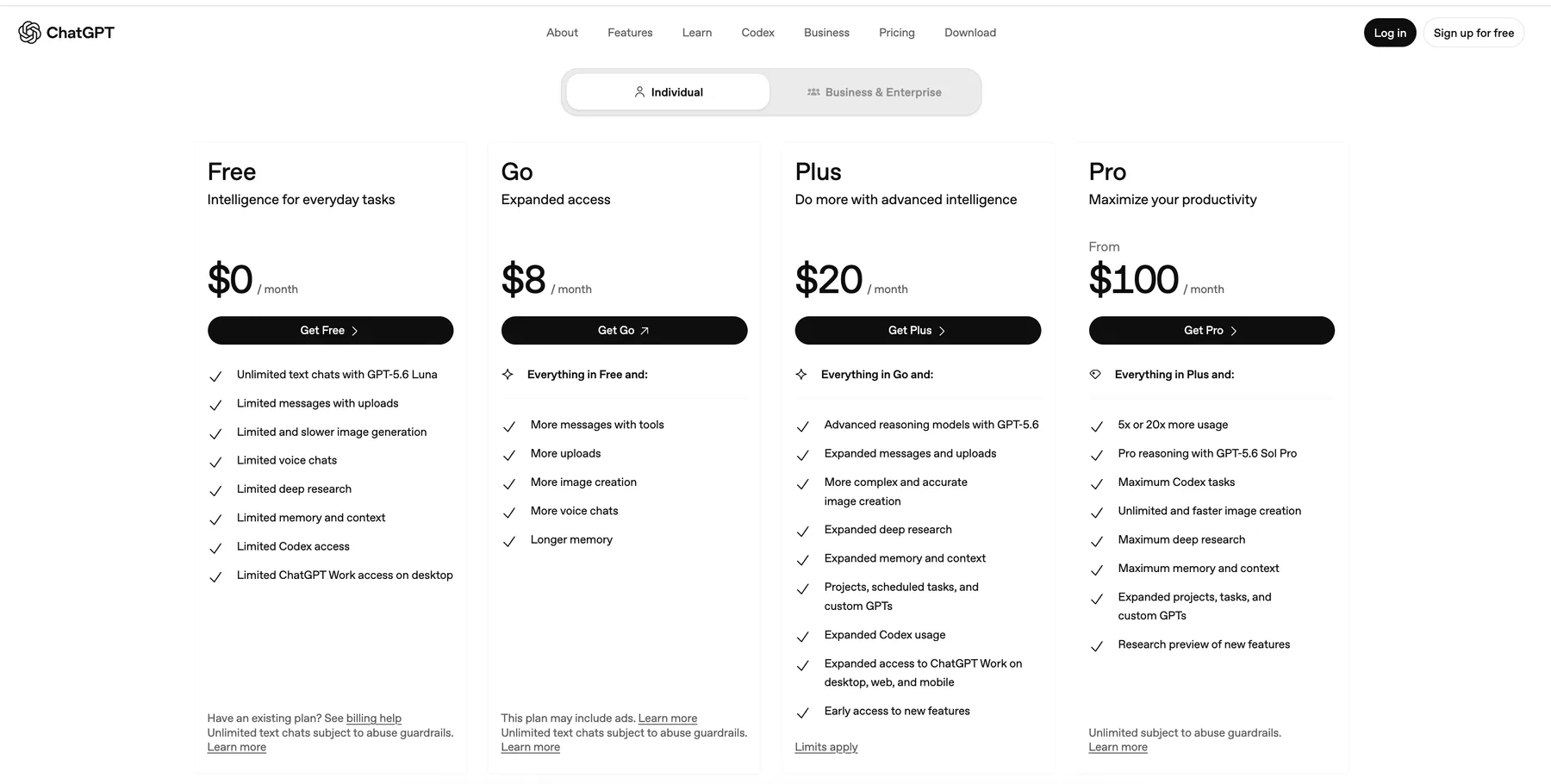Click the Get Go button

pos(624,331)
